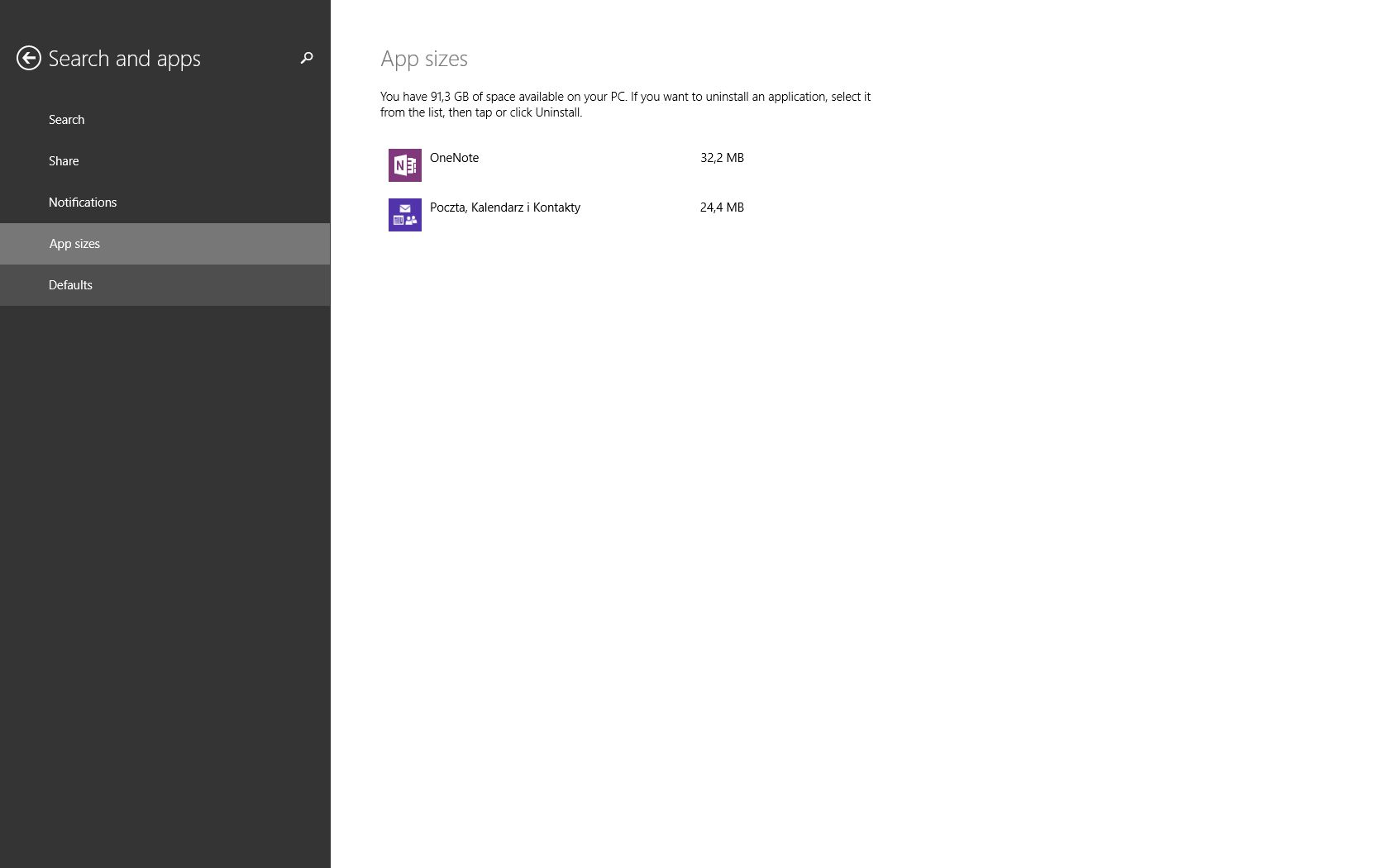This screenshot has width=1389, height=868.
Task: Click the 24,4 MB size value
Action: pyautogui.click(x=722, y=207)
